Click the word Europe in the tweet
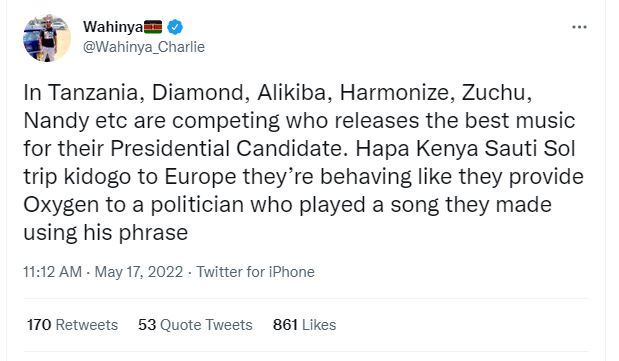 [200, 177]
